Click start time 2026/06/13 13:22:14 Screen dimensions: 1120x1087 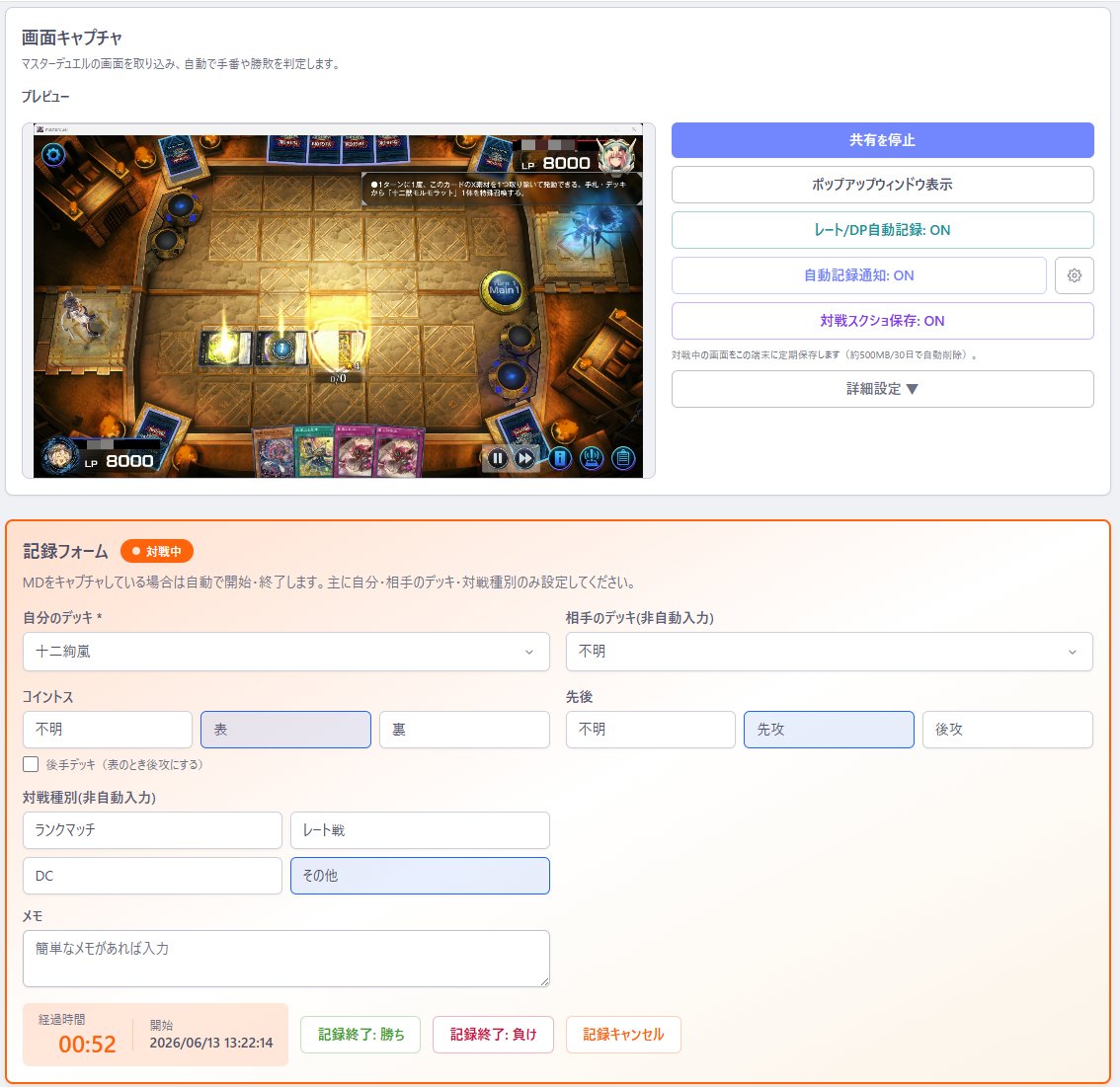[210, 1043]
